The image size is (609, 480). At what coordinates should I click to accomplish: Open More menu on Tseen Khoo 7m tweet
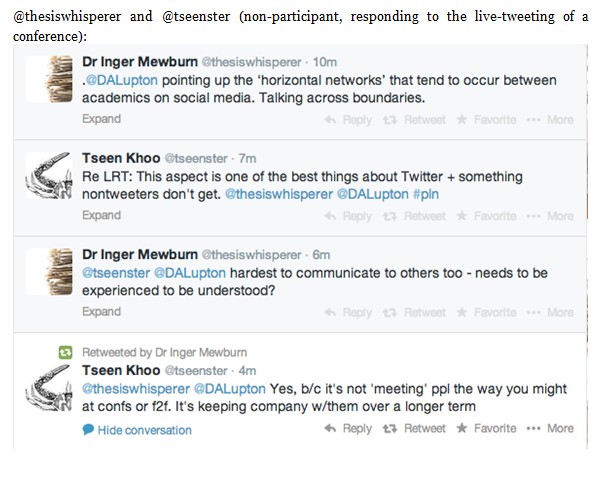(x=550, y=216)
